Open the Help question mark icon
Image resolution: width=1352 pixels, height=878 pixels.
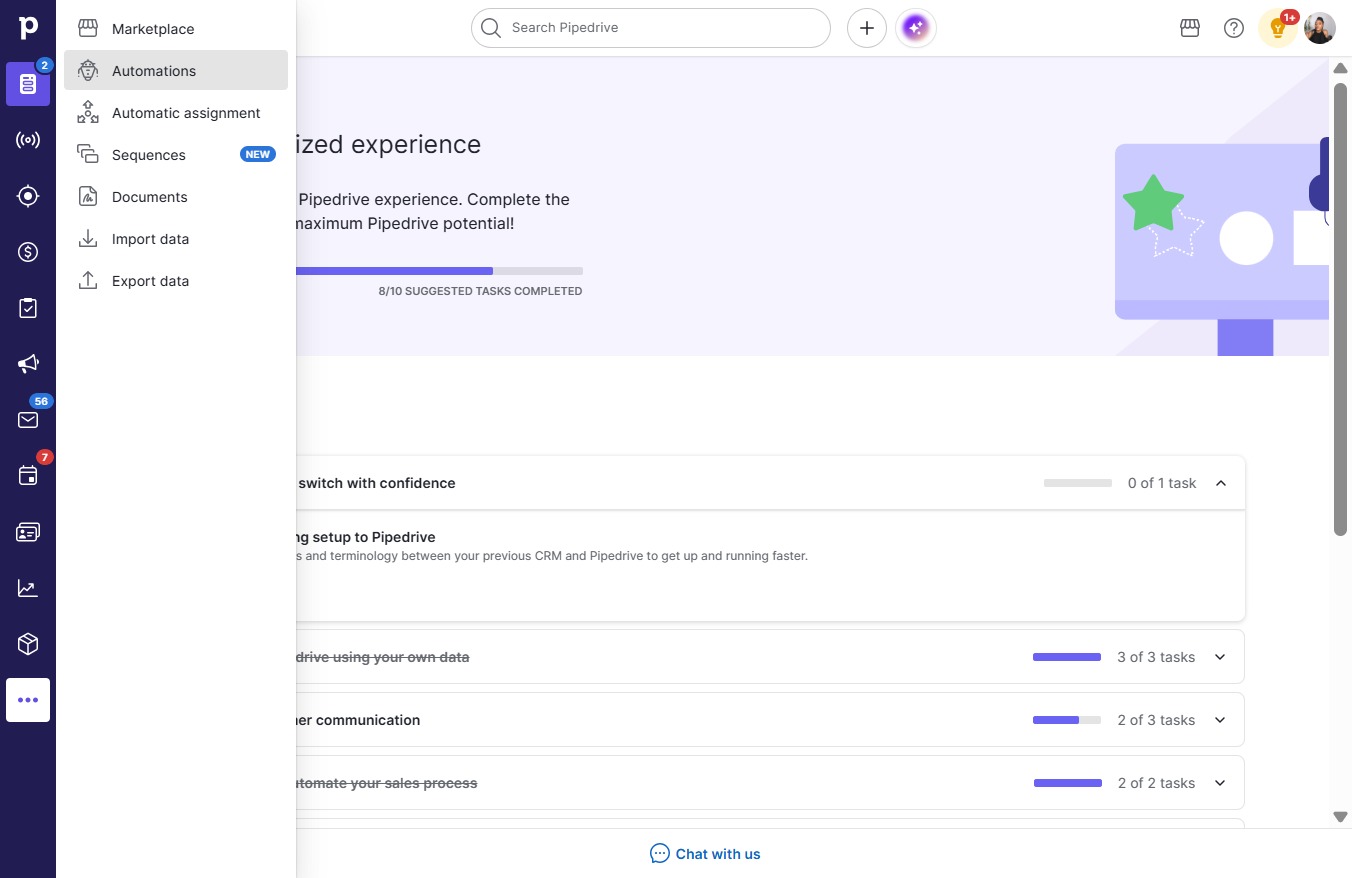point(1234,28)
